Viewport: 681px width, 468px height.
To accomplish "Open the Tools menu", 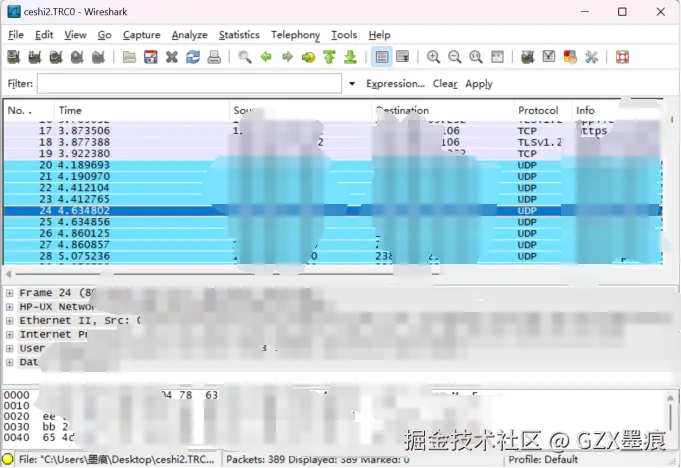I will (344, 35).
